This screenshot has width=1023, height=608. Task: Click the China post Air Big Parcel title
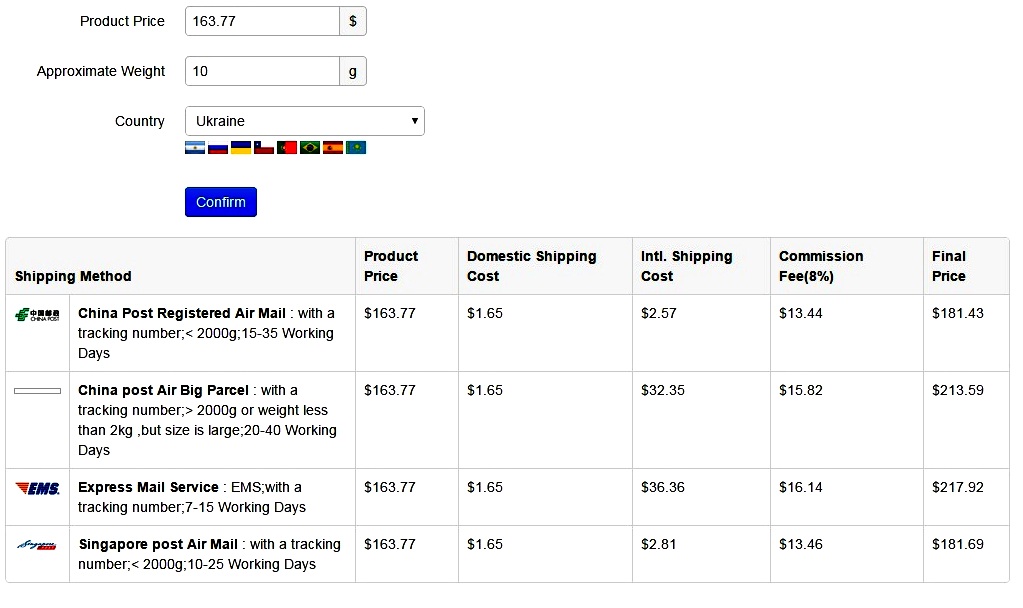point(163,390)
